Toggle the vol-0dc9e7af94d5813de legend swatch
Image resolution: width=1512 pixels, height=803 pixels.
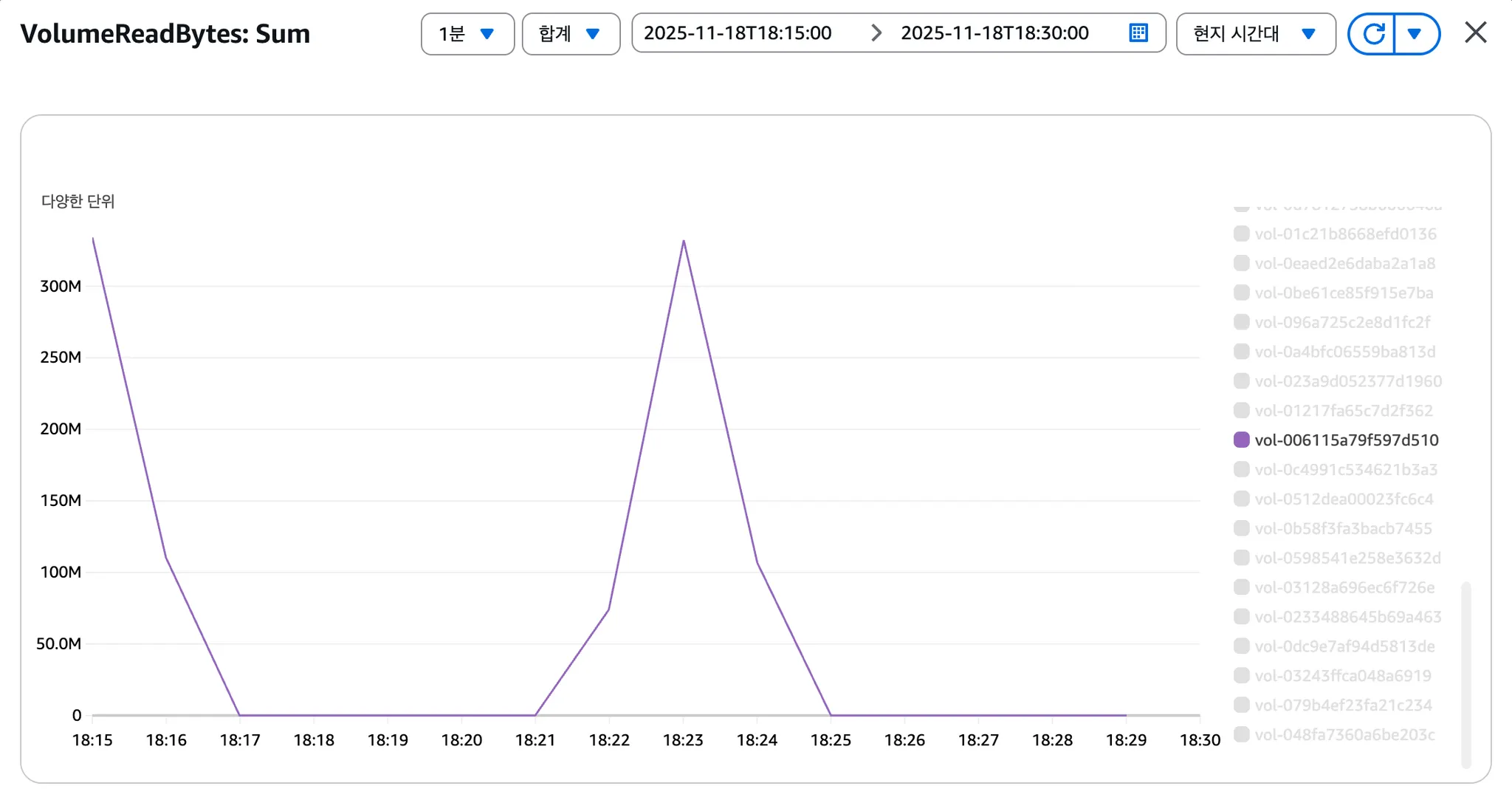[x=1241, y=646]
